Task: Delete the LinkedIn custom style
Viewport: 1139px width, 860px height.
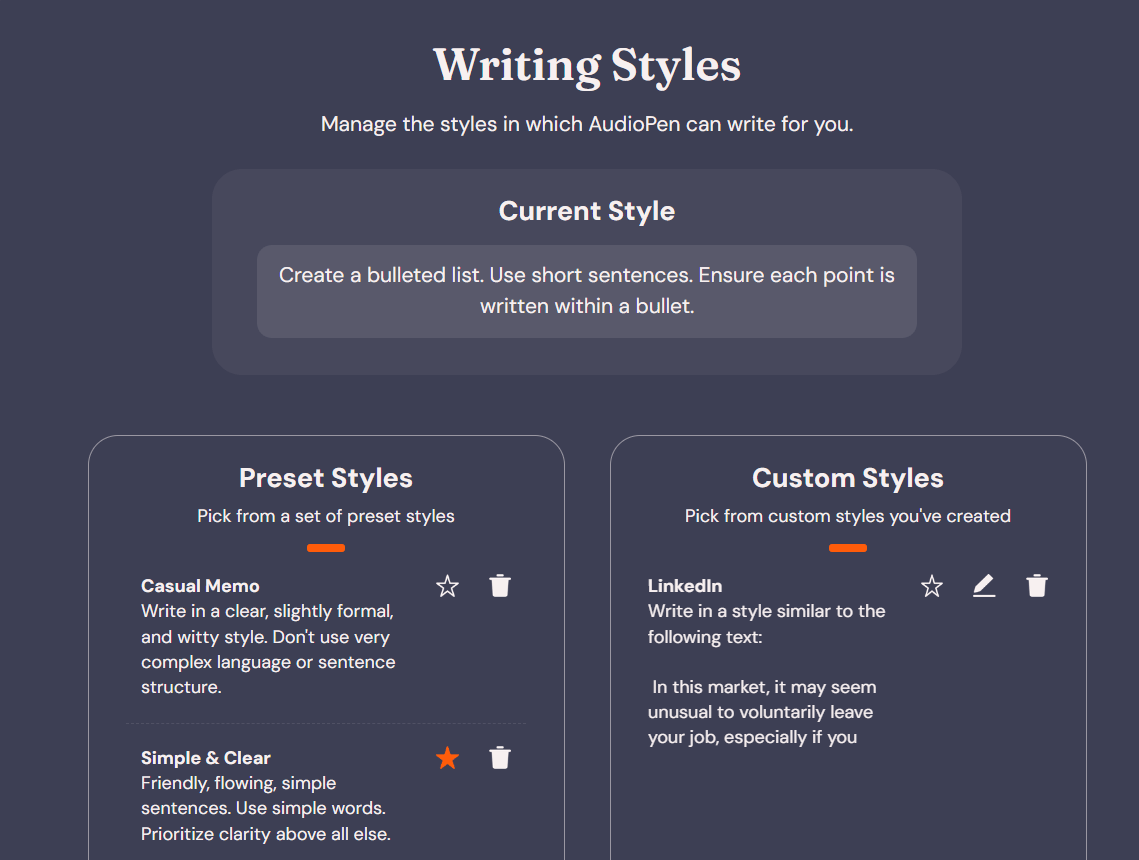Action: point(1037,585)
